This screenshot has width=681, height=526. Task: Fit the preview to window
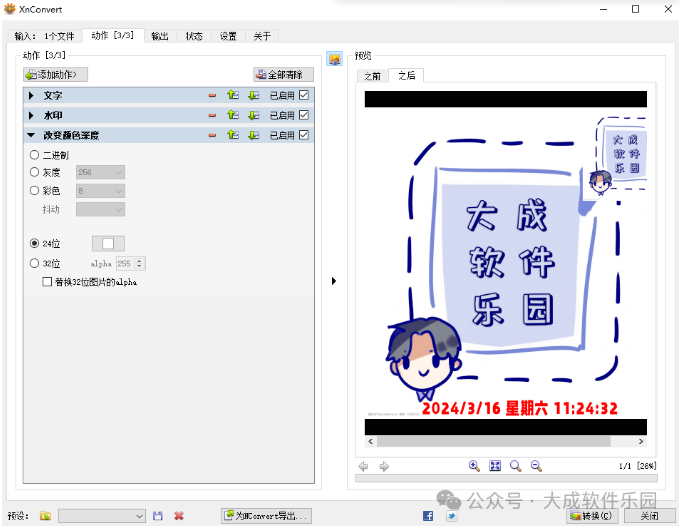coord(495,466)
